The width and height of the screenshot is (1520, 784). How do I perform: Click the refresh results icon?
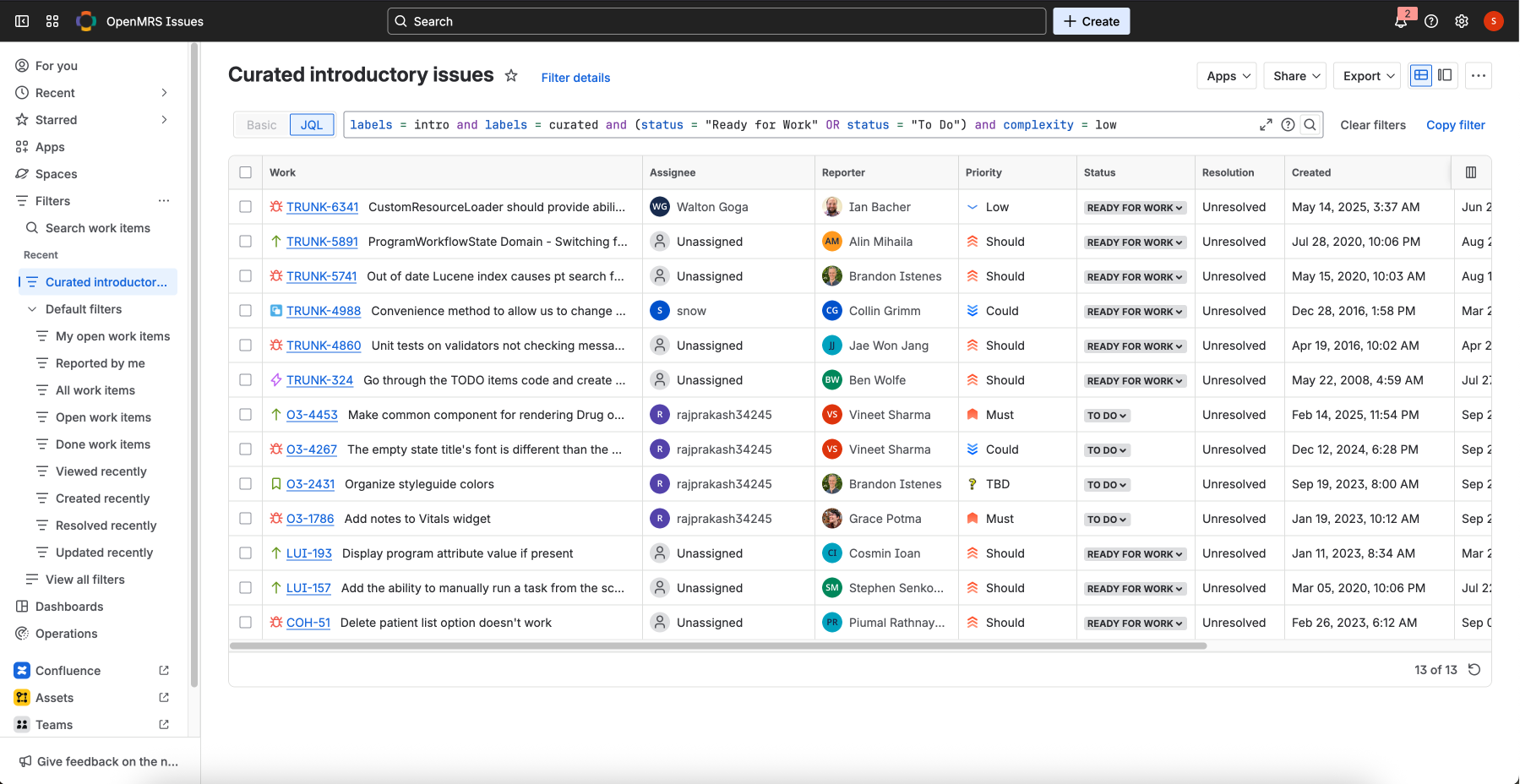click(x=1474, y=669)
